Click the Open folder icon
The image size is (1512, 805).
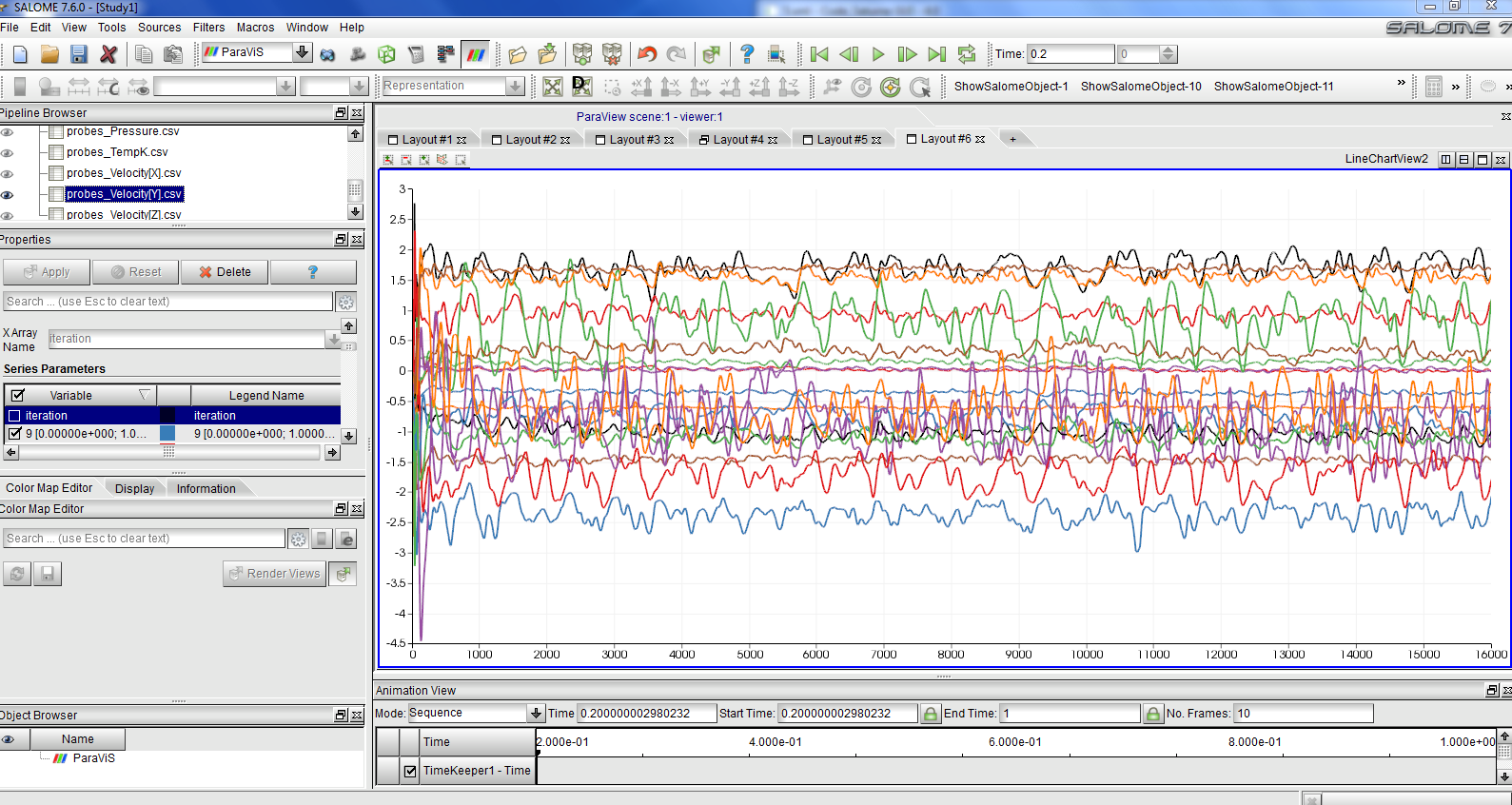[49, 54]
